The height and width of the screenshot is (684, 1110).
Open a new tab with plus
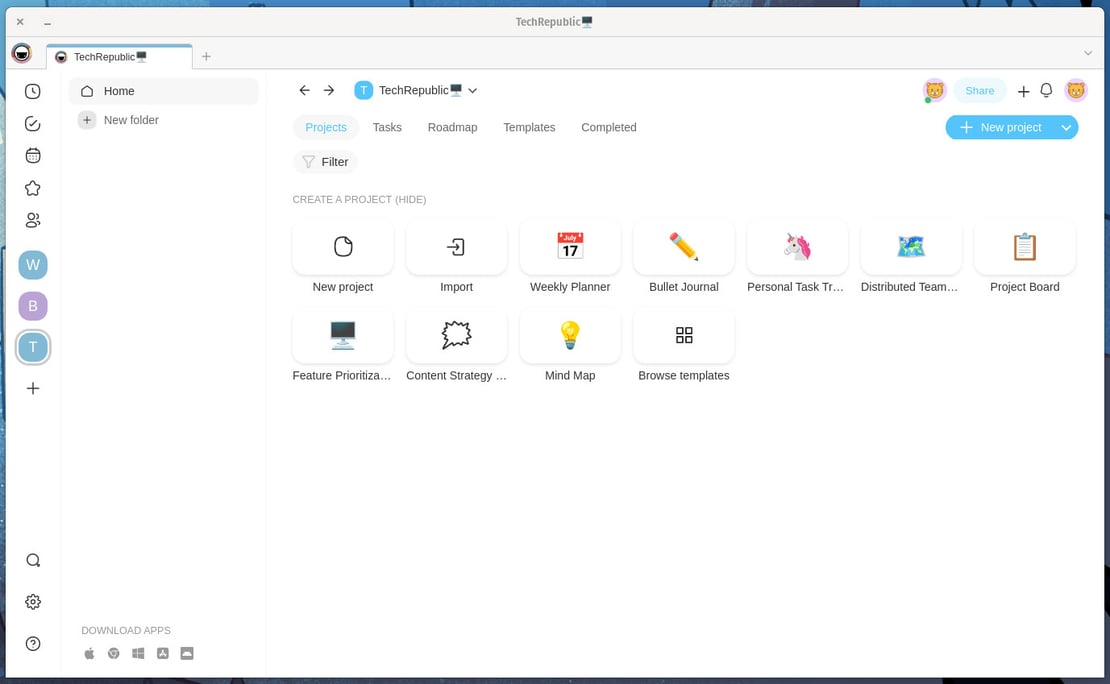pyautogui.click(x=206, y=56)
